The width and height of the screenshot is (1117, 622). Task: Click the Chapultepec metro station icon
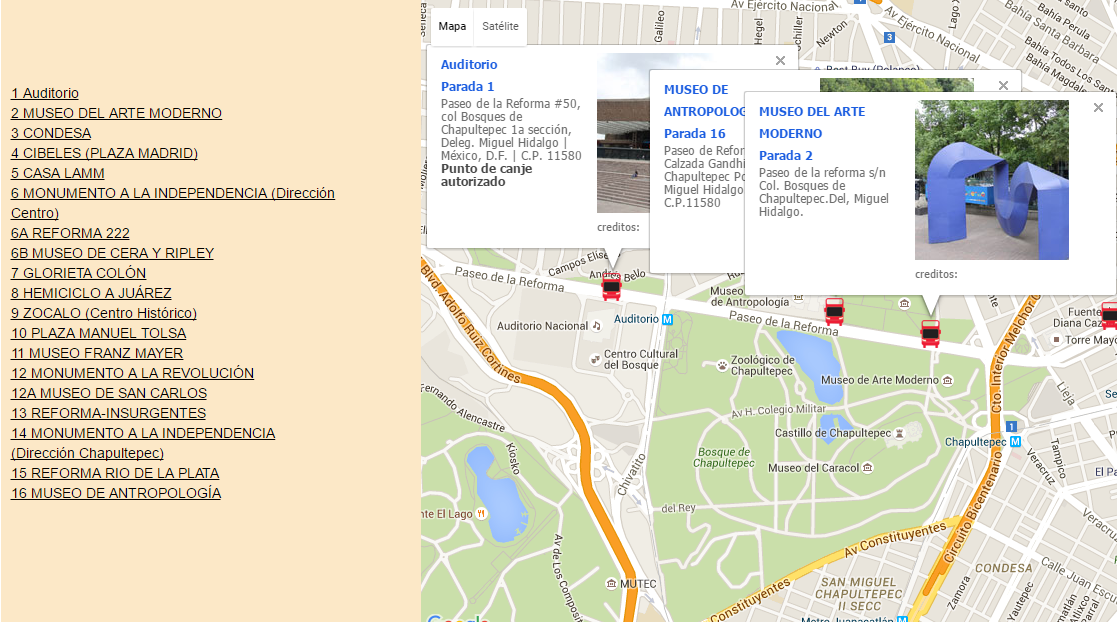[x=1016, y=442]
